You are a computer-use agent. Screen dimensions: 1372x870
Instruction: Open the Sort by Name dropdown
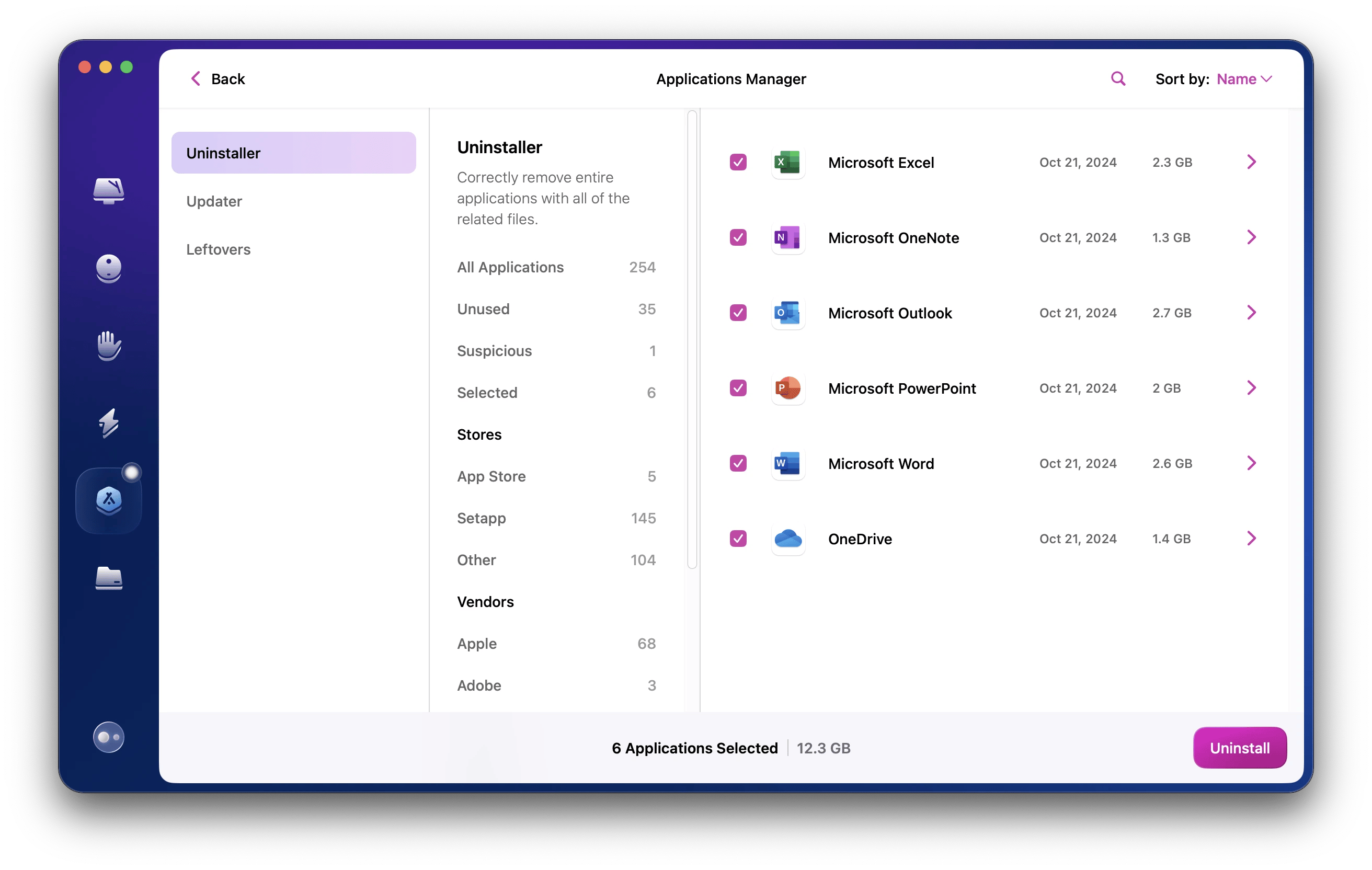click(x=1244, y=79)
